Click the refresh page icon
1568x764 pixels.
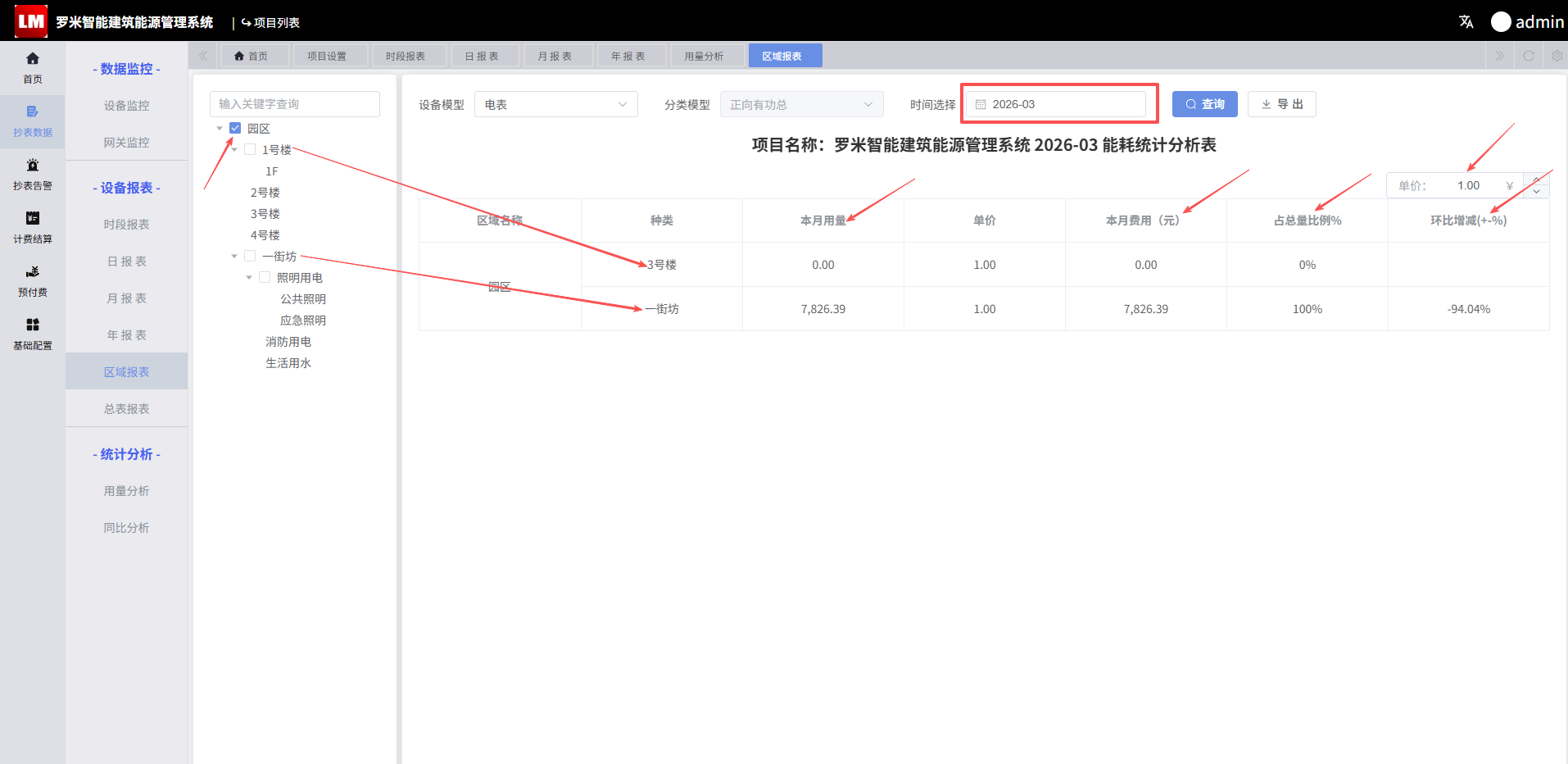pos(1529,56)
